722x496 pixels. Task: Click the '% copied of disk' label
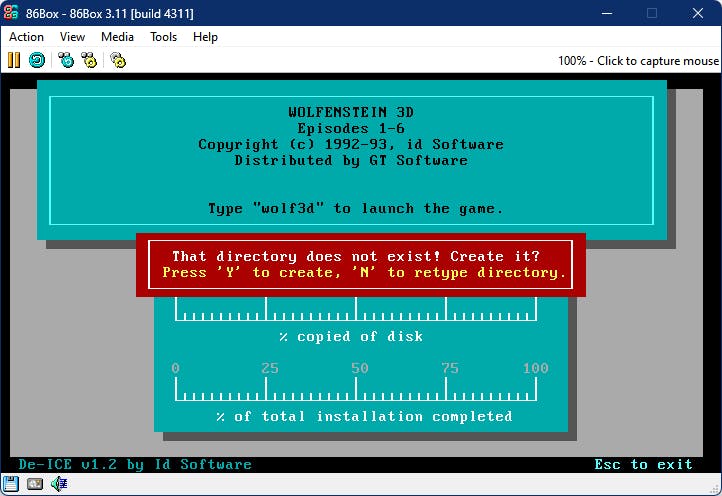coord(351,336)
